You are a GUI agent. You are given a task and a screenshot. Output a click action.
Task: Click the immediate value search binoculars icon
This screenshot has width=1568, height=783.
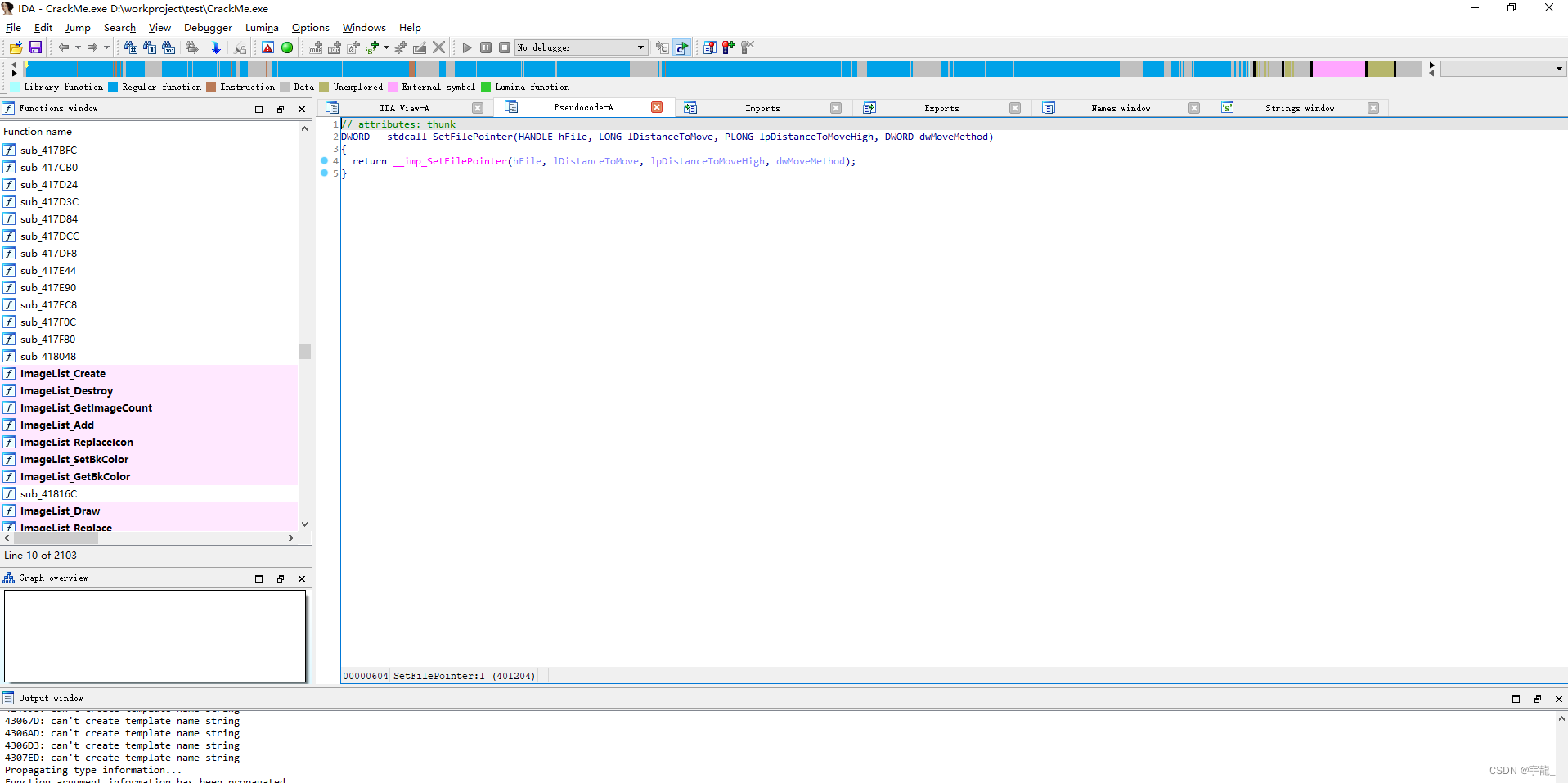130,47
